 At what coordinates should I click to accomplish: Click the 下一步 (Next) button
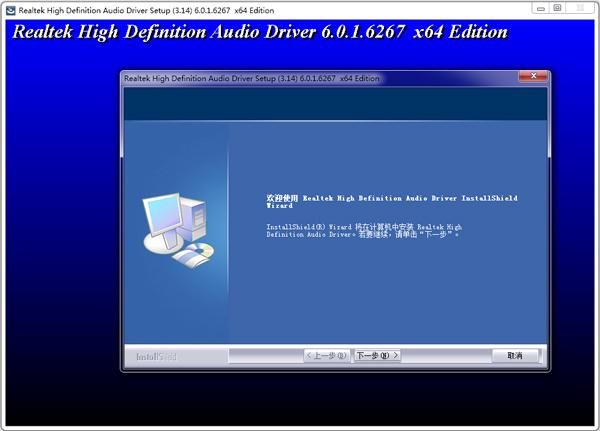[377, 356]
